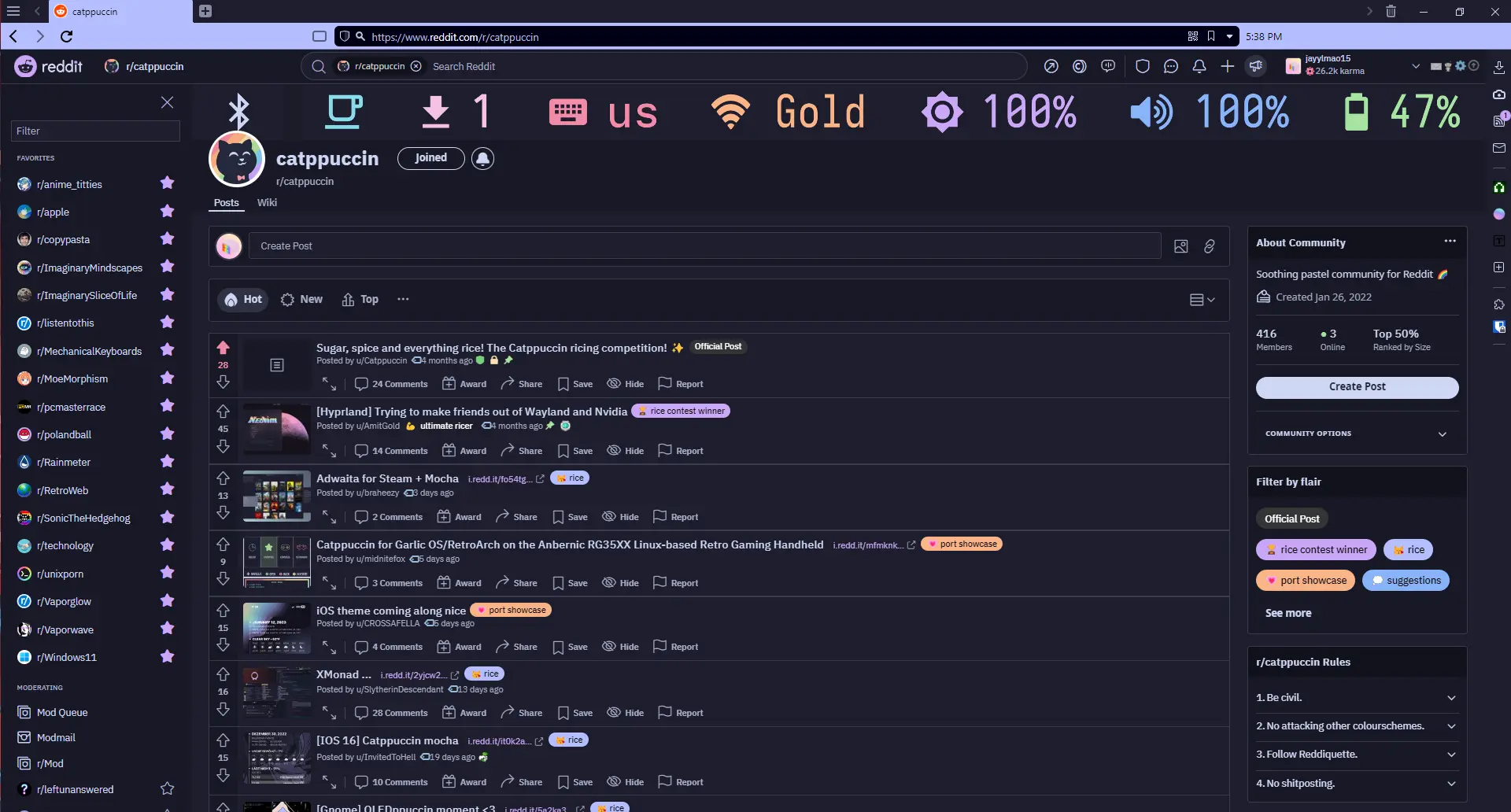Open the chat icon in Reddit header
The image size is (1511, 812).
[x=1171, y=67]
